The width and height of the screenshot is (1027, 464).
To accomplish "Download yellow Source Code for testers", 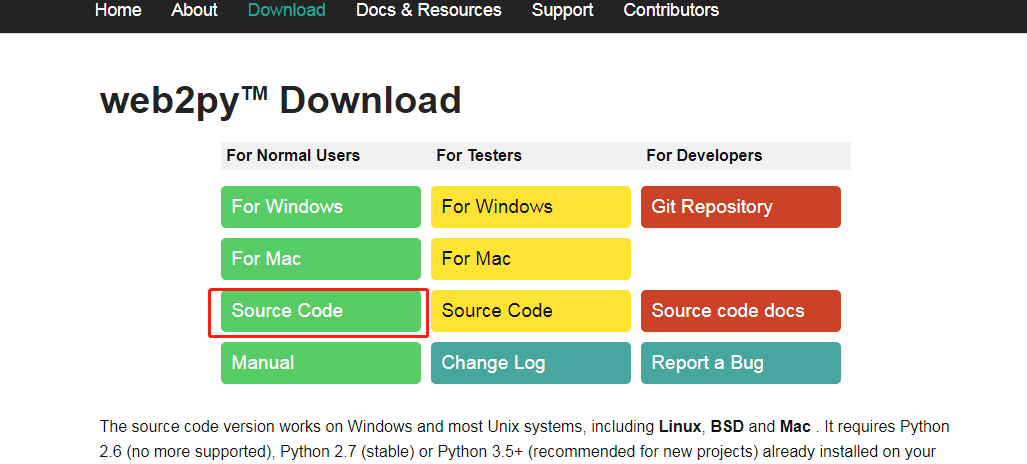I will pos(531,311).
